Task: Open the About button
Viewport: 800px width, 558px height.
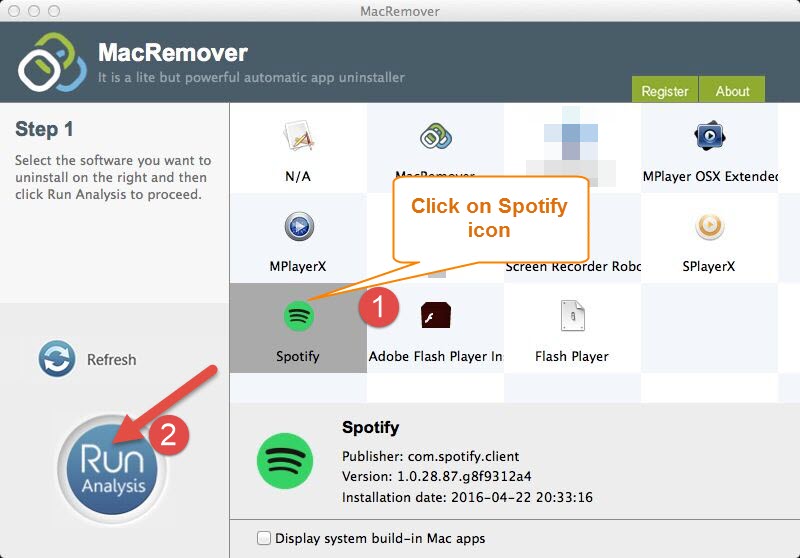Action: (732, 90)
